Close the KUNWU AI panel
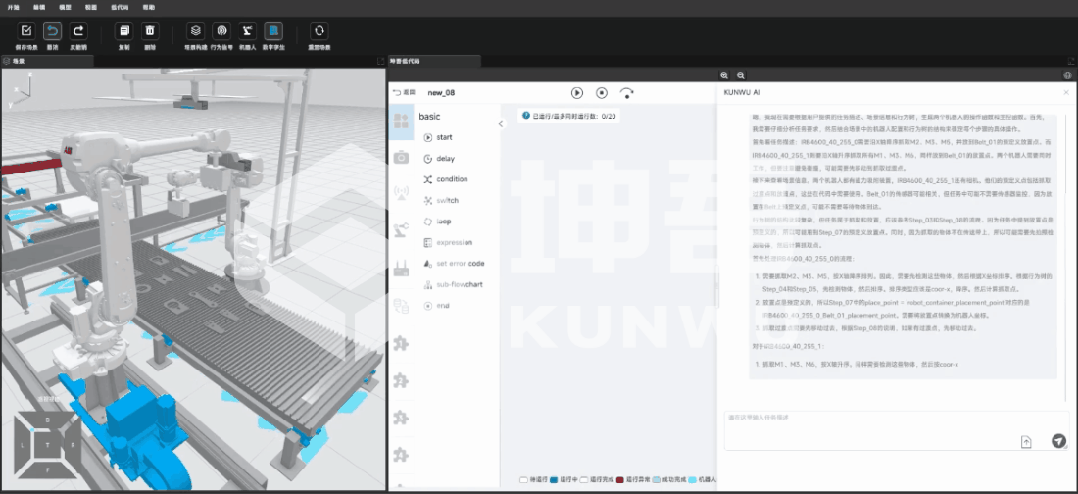This screenshot has width=1078, height=494. point(1066,92)
